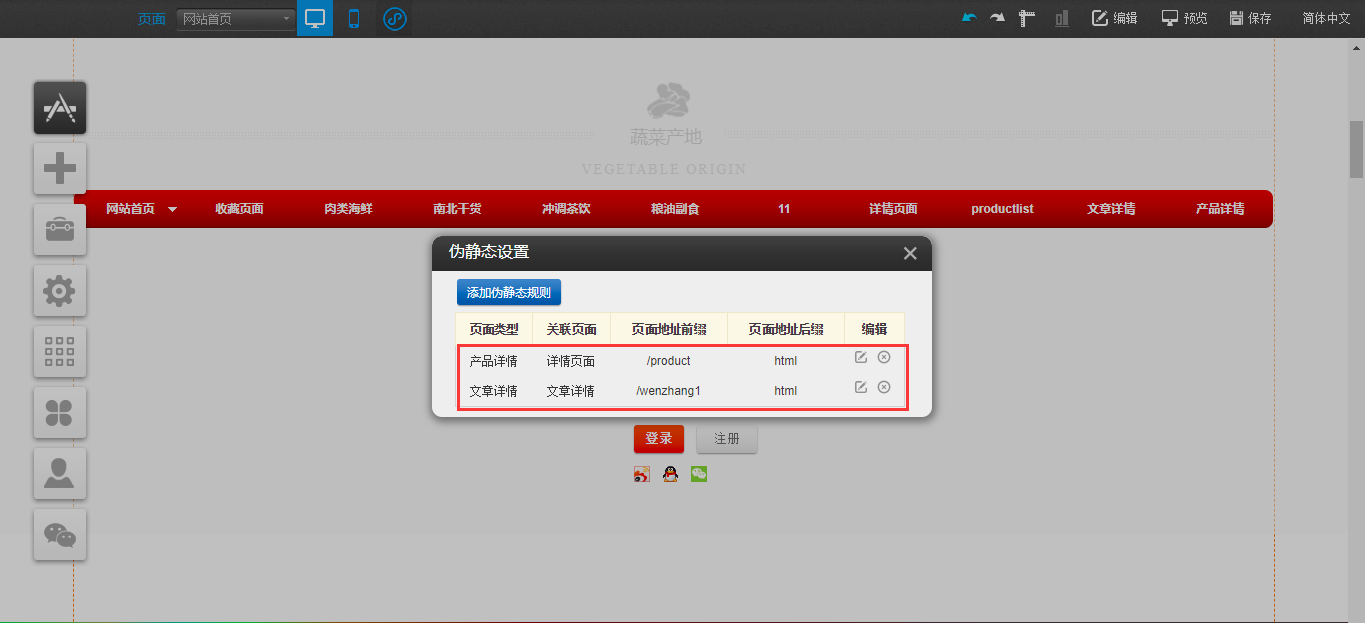Click the vertical page scrollbar
Image resolution: width=1365 pixels, height=623 pixels.
point(1356,148)
